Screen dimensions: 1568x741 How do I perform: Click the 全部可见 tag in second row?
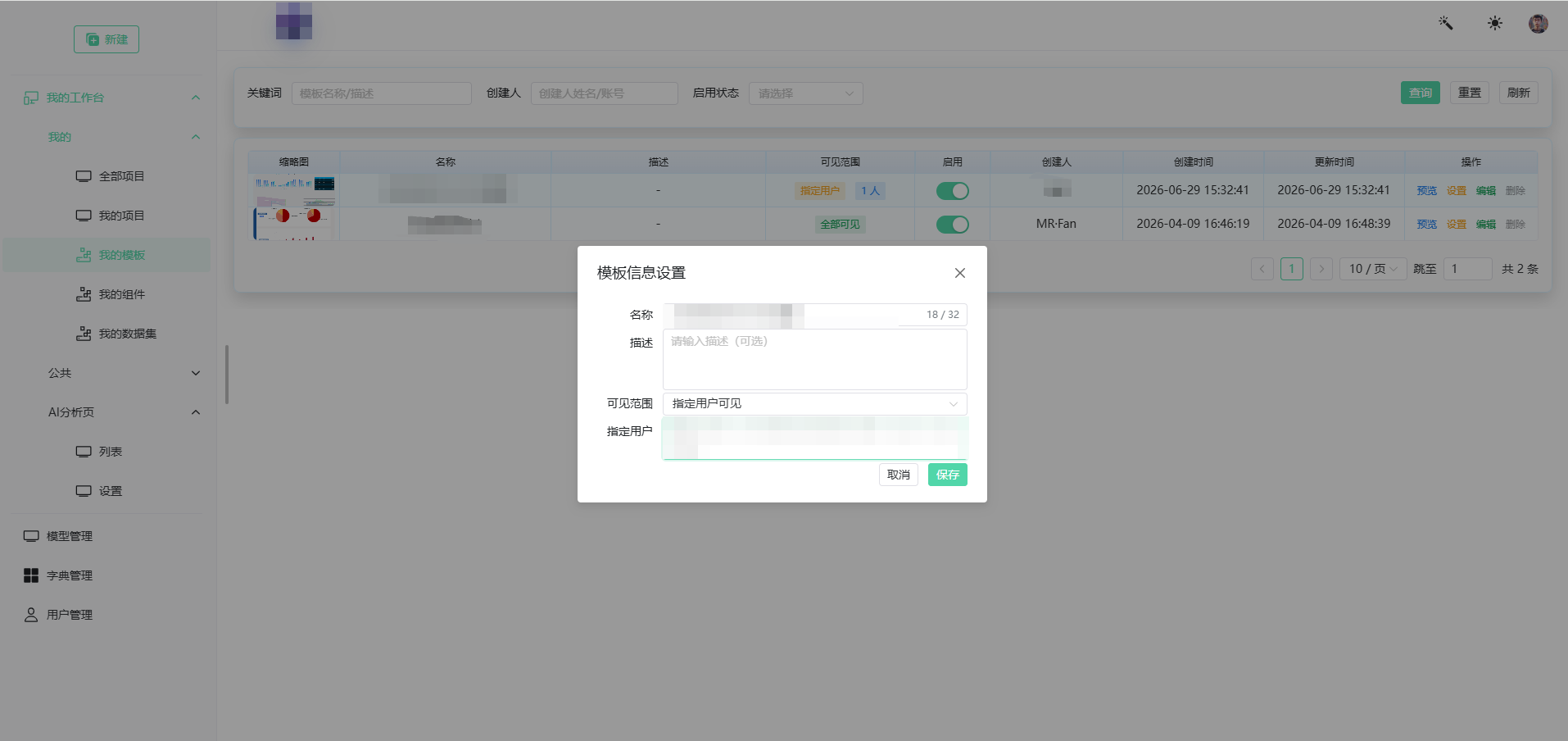[x=841, y=225]
